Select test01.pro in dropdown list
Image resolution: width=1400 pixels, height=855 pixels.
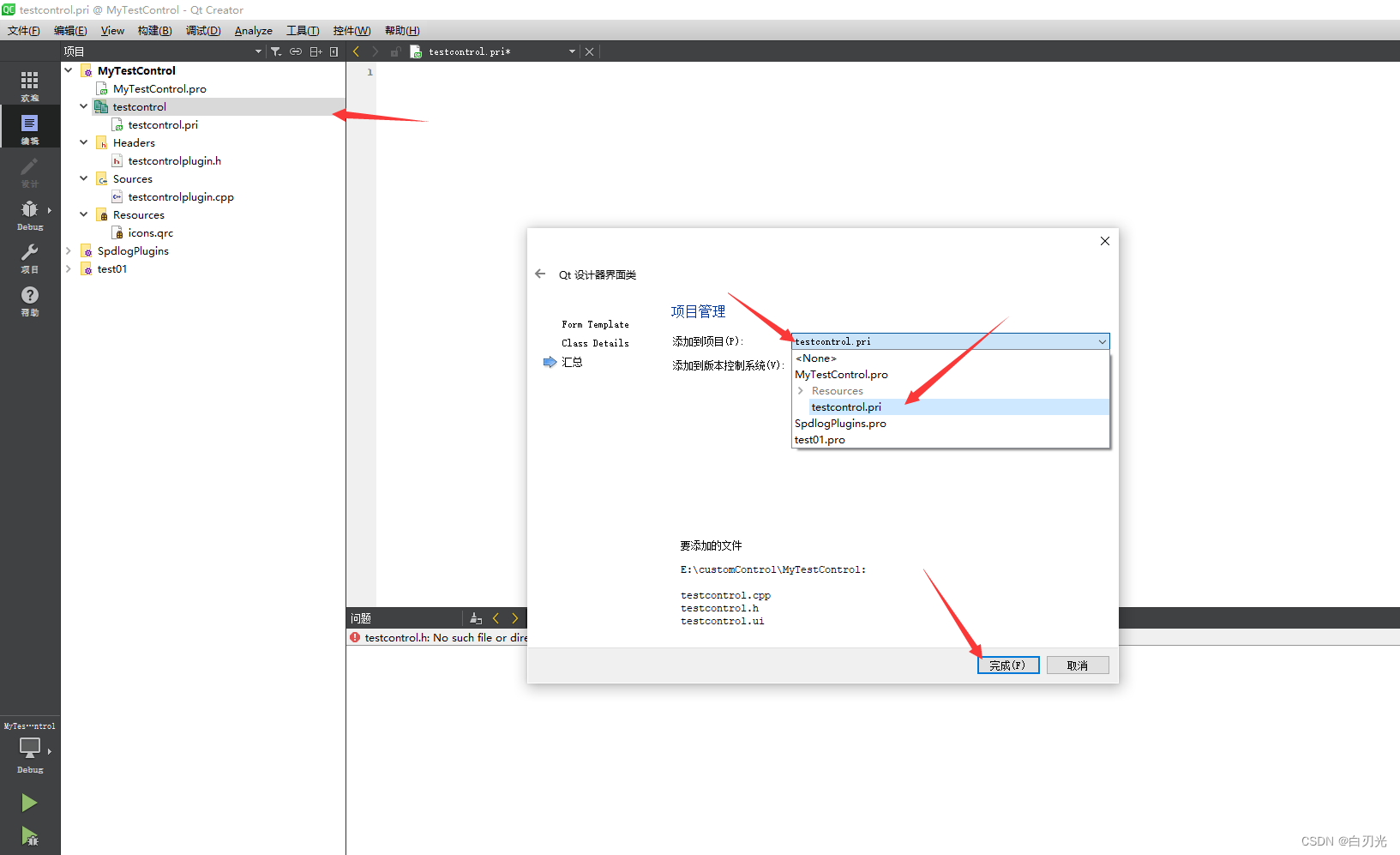pyautogui.click(x=951, y=439)
